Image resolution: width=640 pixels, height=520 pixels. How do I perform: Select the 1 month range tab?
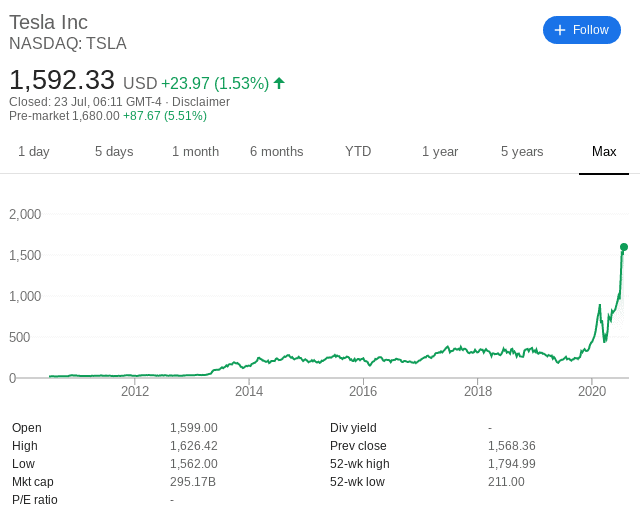pyautogui.click(x=195, y=151)
